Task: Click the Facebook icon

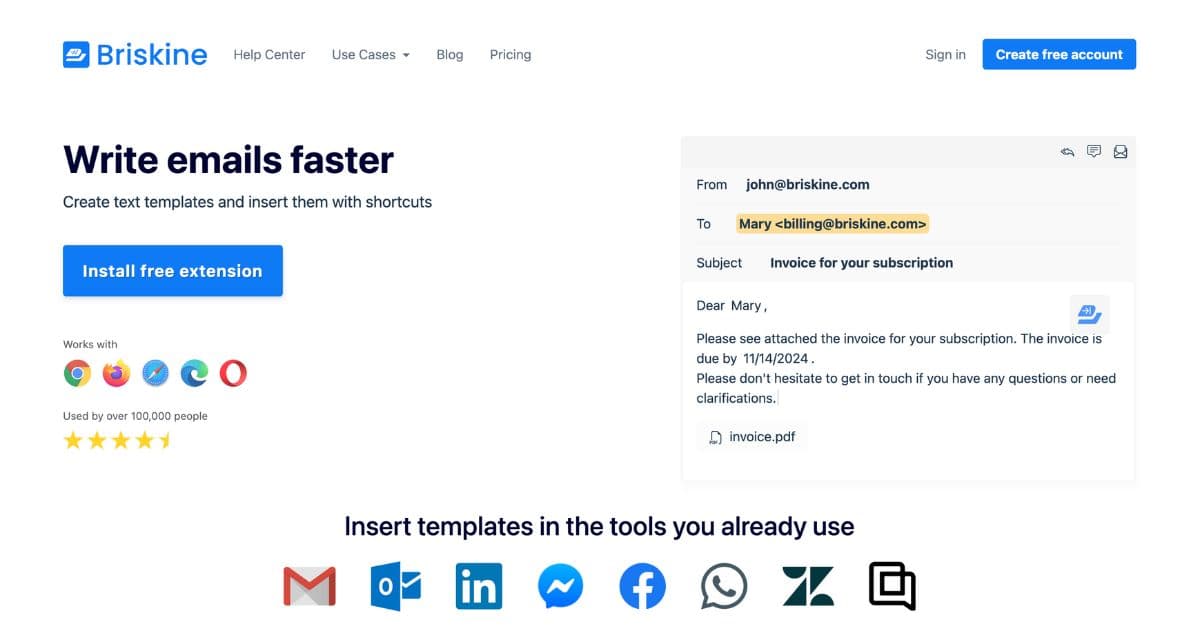Action: [642, 586]
